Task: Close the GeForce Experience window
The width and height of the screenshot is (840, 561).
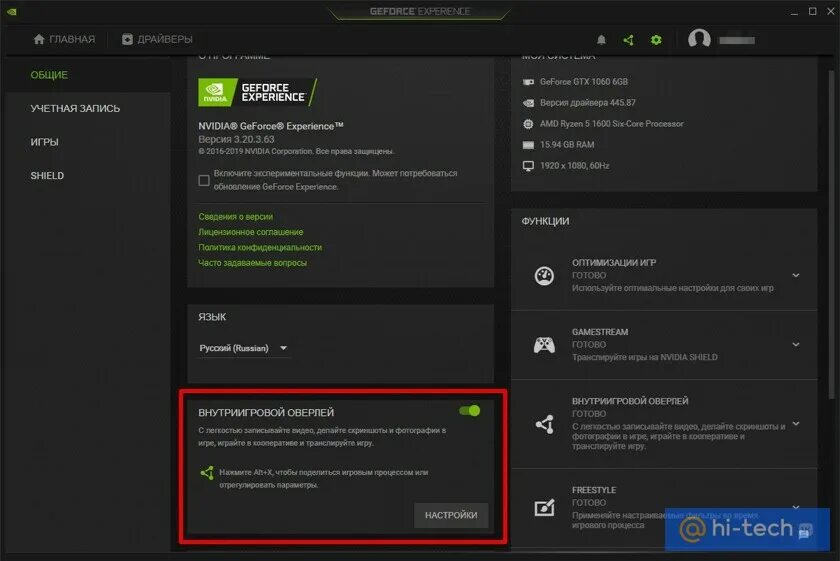Action: (x=831, y=11)
